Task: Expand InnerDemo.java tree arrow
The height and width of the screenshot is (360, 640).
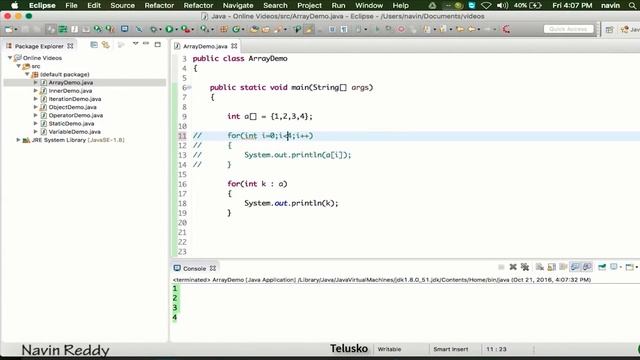Action: click(36, 91)
